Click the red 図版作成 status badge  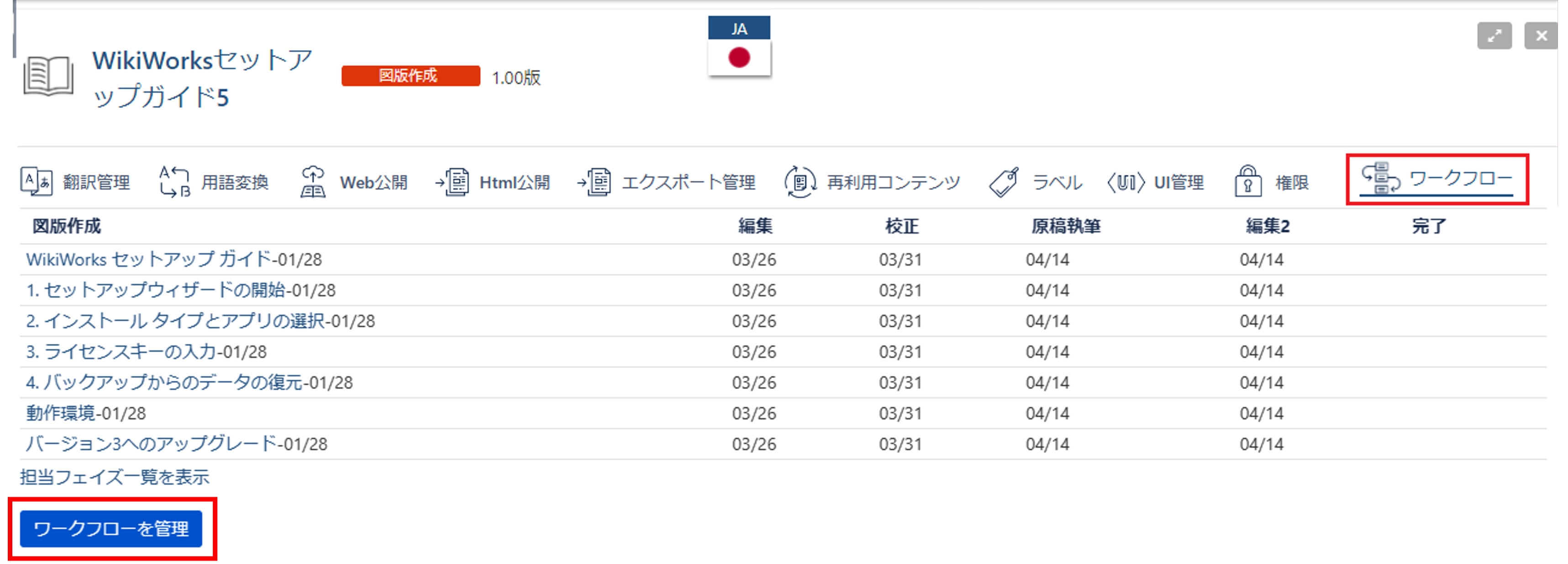pyautogui.click(x=410, y=76)
